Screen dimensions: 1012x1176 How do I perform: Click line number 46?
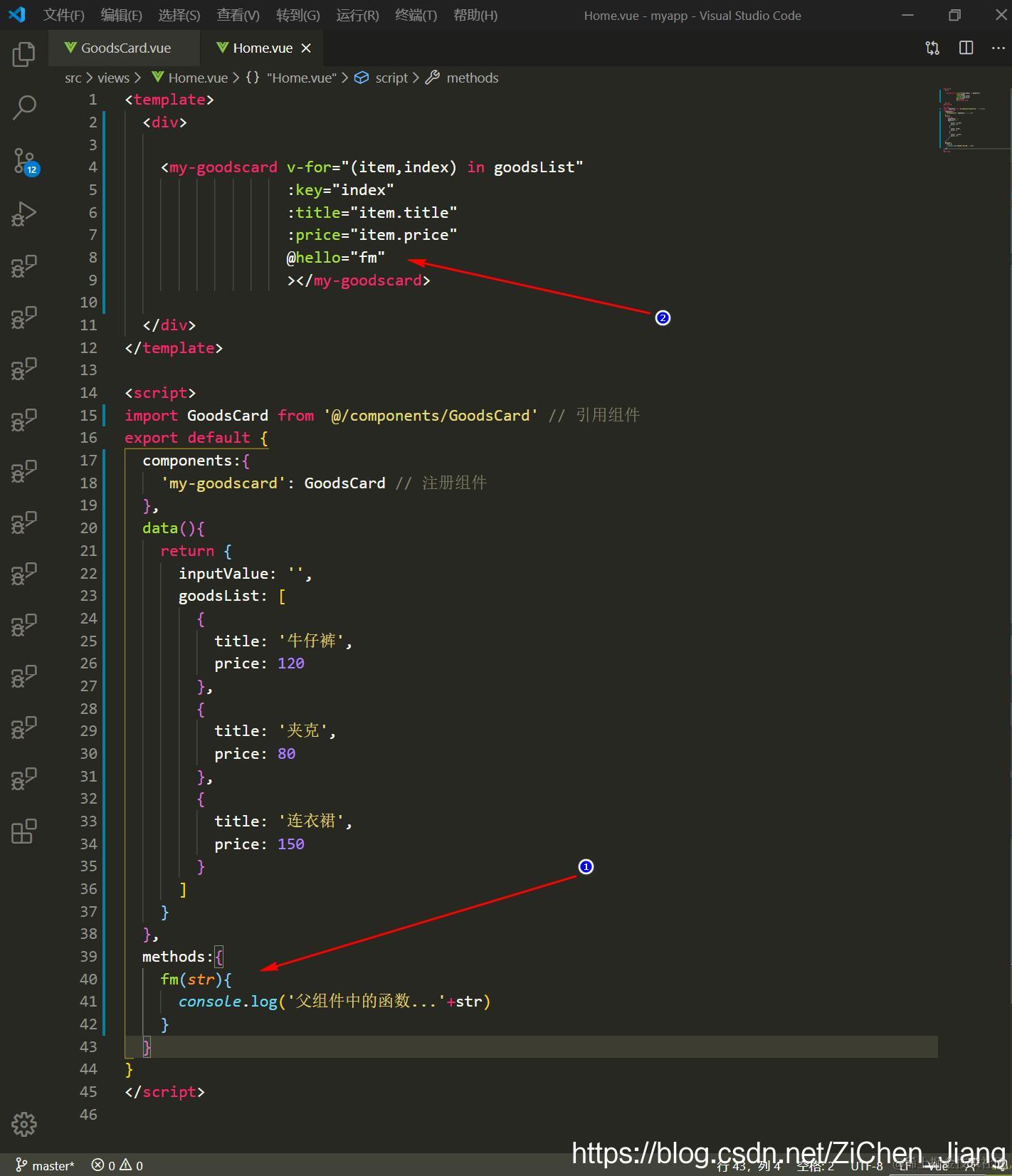[x=88, y=1115]
